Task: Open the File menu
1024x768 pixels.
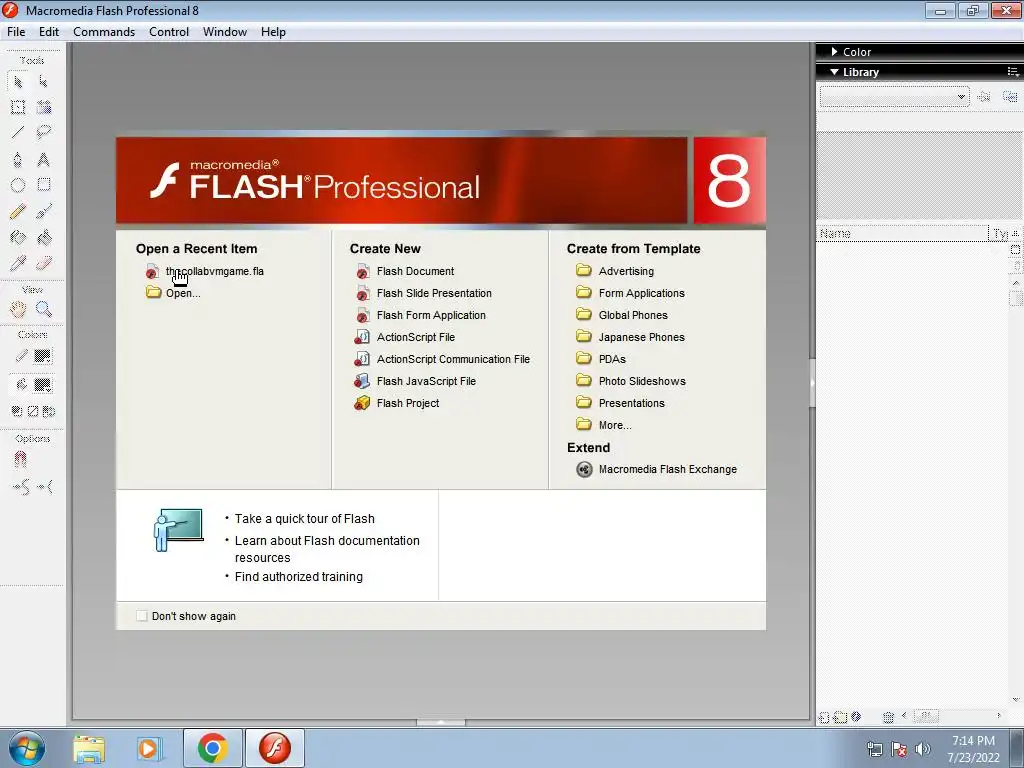Action: point(16,32)
